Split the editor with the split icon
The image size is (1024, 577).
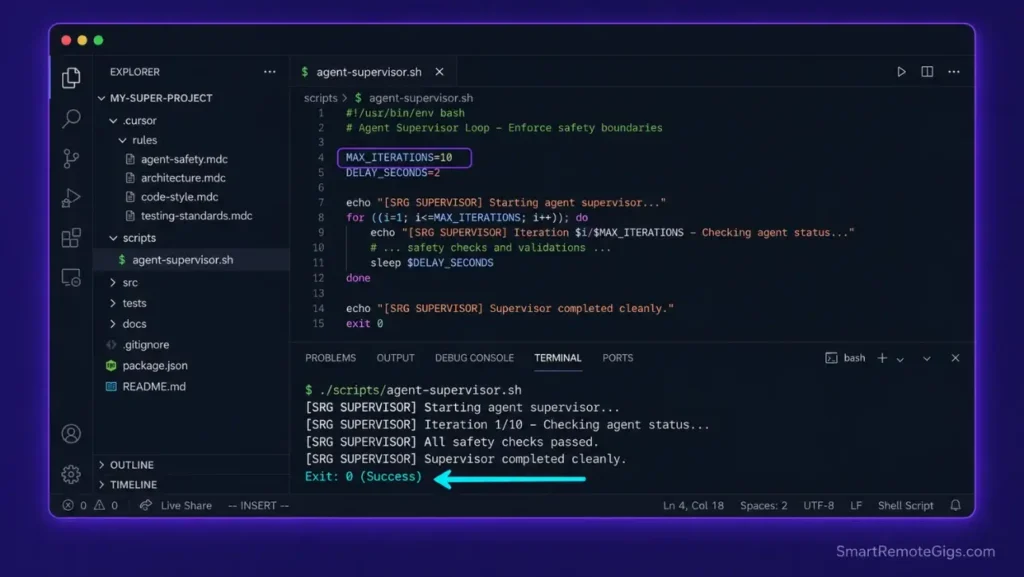click(927, 72)
